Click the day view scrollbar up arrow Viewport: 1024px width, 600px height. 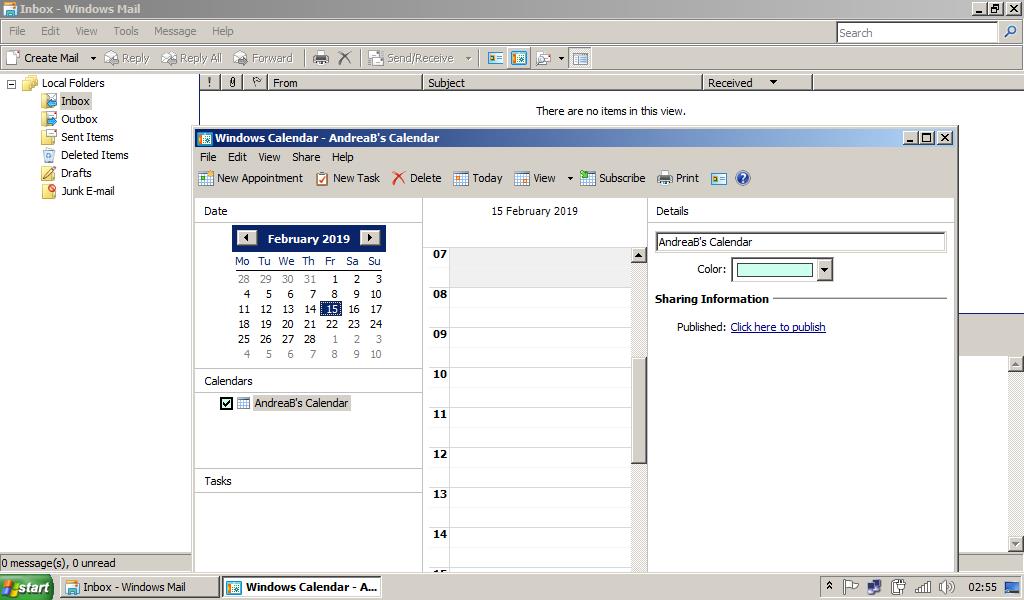pyautogui.click(x=639, y=255)
